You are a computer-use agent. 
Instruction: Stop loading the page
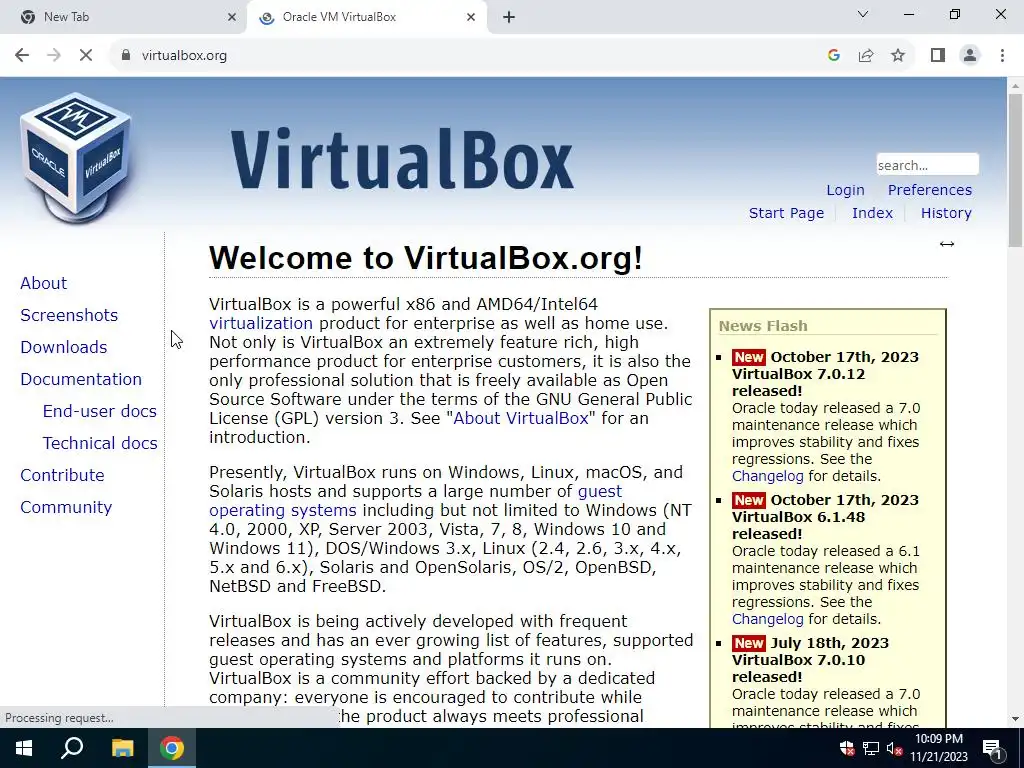[x=86, y=56]
